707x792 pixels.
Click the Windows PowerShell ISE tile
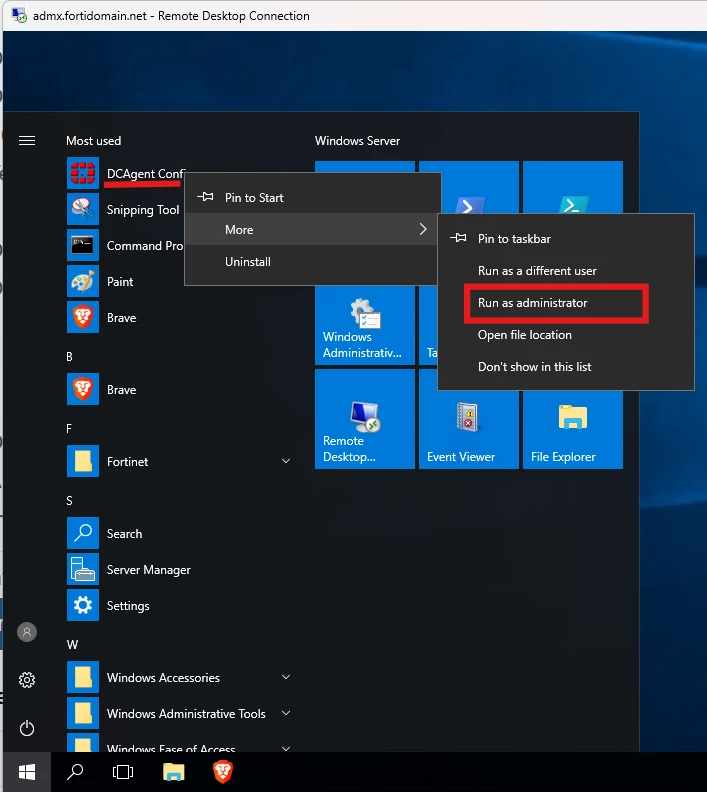click(x=573, y=187)
